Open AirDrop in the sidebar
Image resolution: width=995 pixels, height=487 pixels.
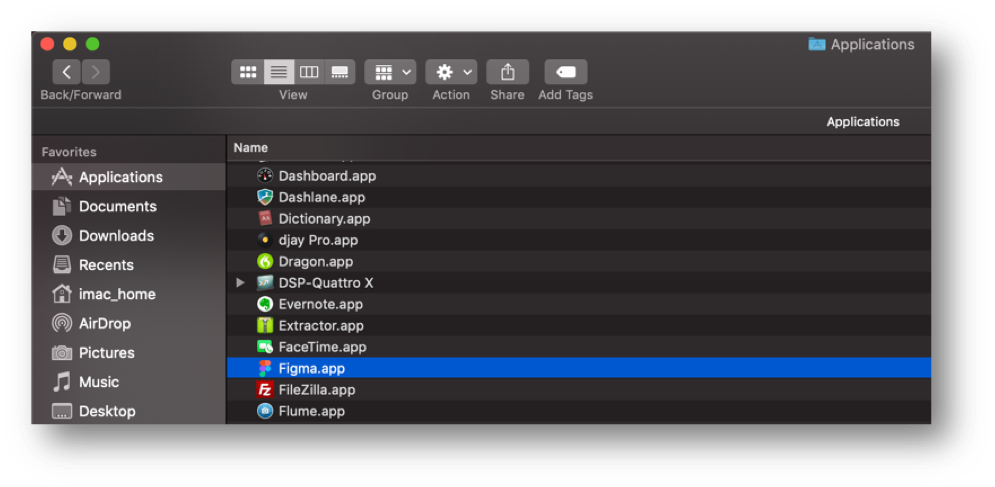(129, 323)
